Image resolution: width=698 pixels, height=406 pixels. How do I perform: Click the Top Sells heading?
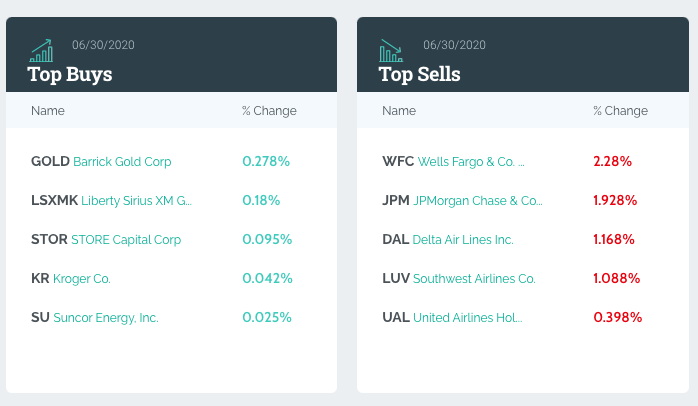pos(419,74)
